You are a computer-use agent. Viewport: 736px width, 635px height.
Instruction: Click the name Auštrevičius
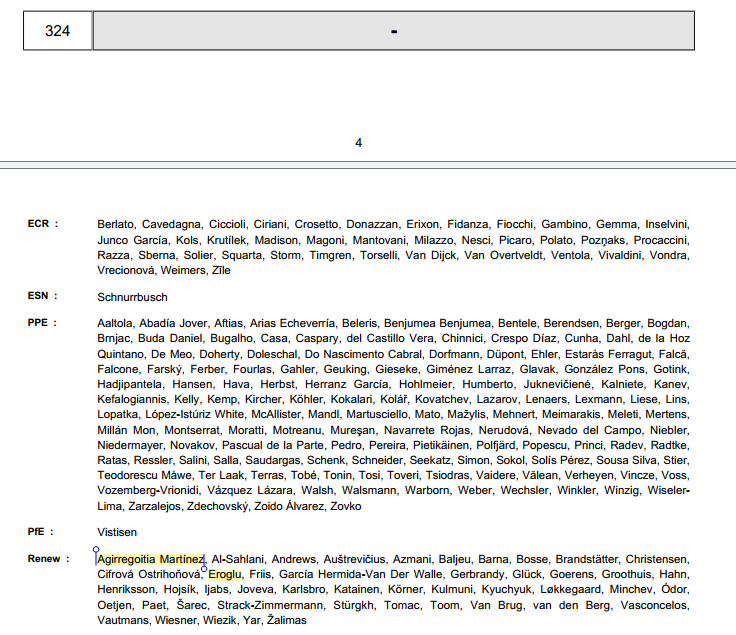(354, 559)
